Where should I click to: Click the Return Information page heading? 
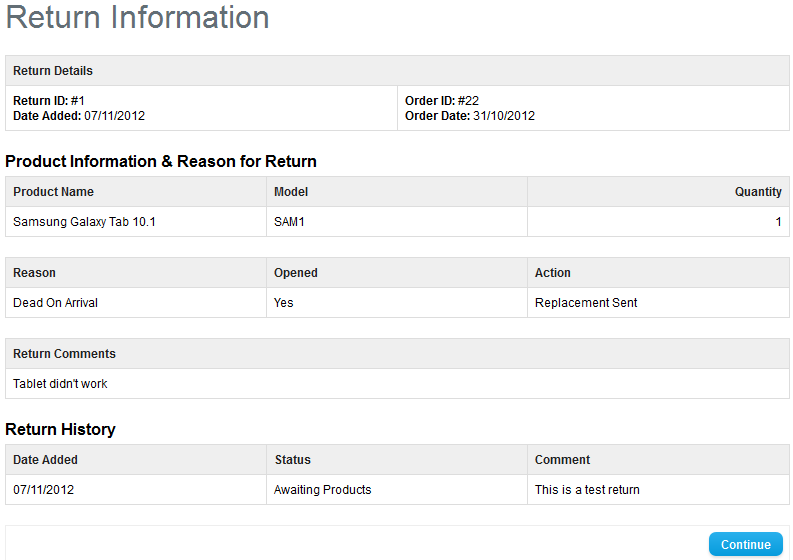(x=138, y=18)
